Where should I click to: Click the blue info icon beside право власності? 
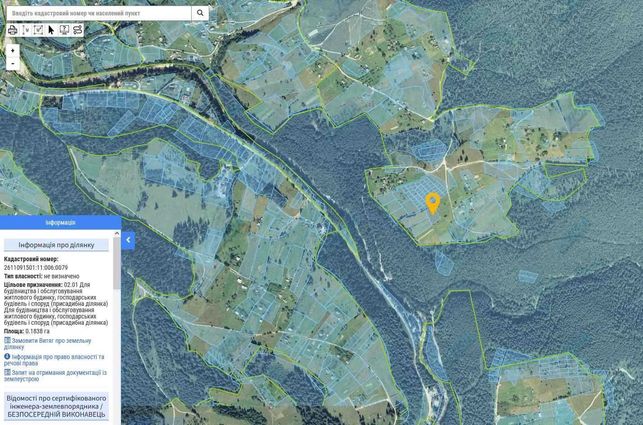(7, 357)
